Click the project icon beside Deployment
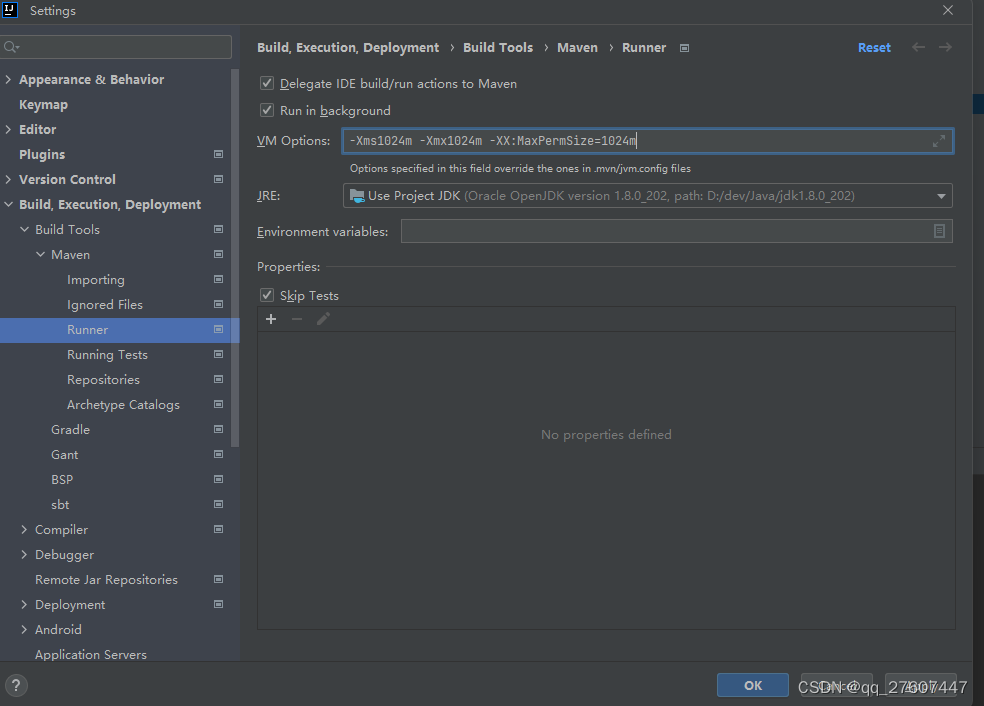 pos(218,604)
